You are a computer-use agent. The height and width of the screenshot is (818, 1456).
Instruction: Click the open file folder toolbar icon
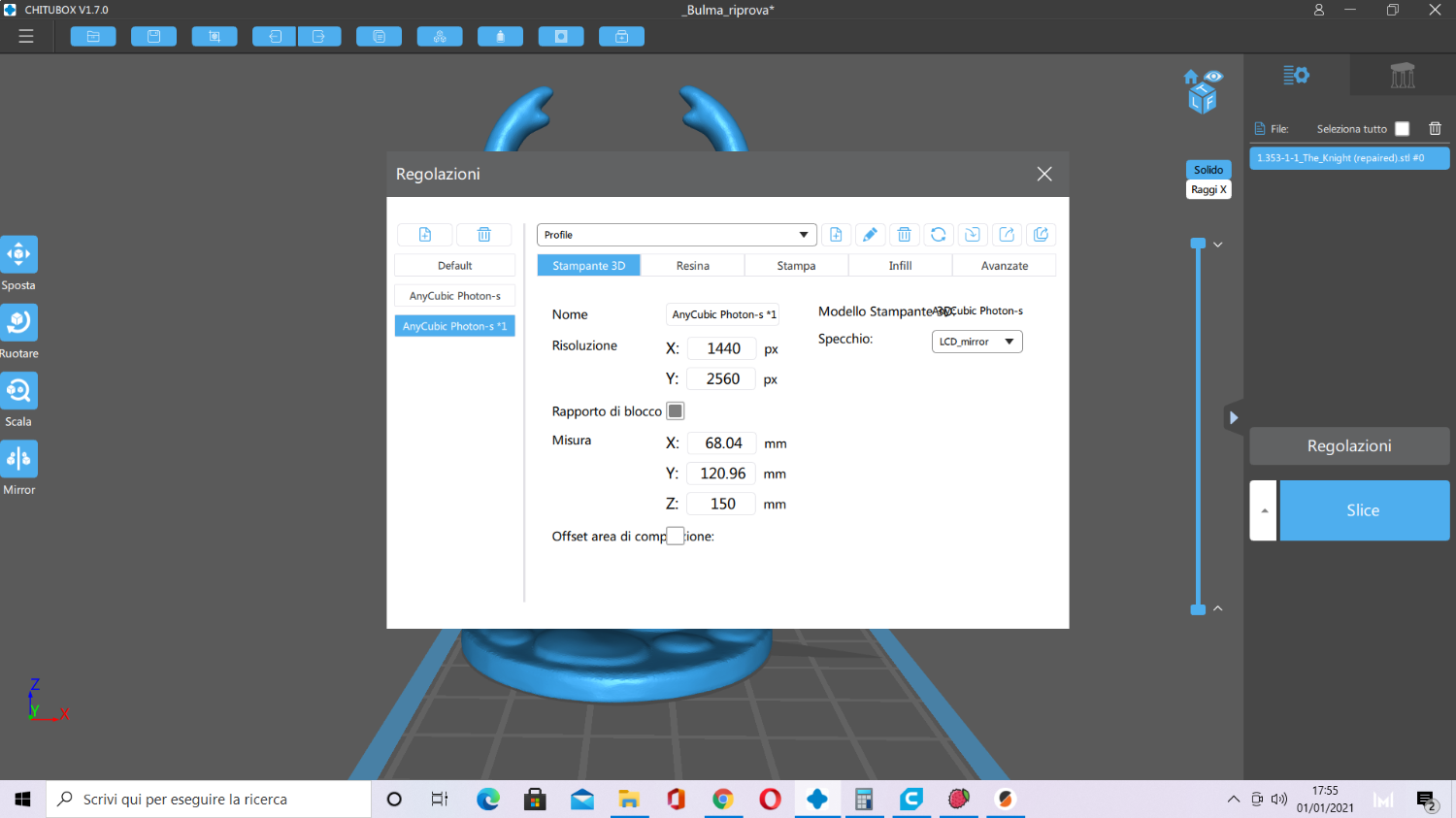(x=93, y=37)
